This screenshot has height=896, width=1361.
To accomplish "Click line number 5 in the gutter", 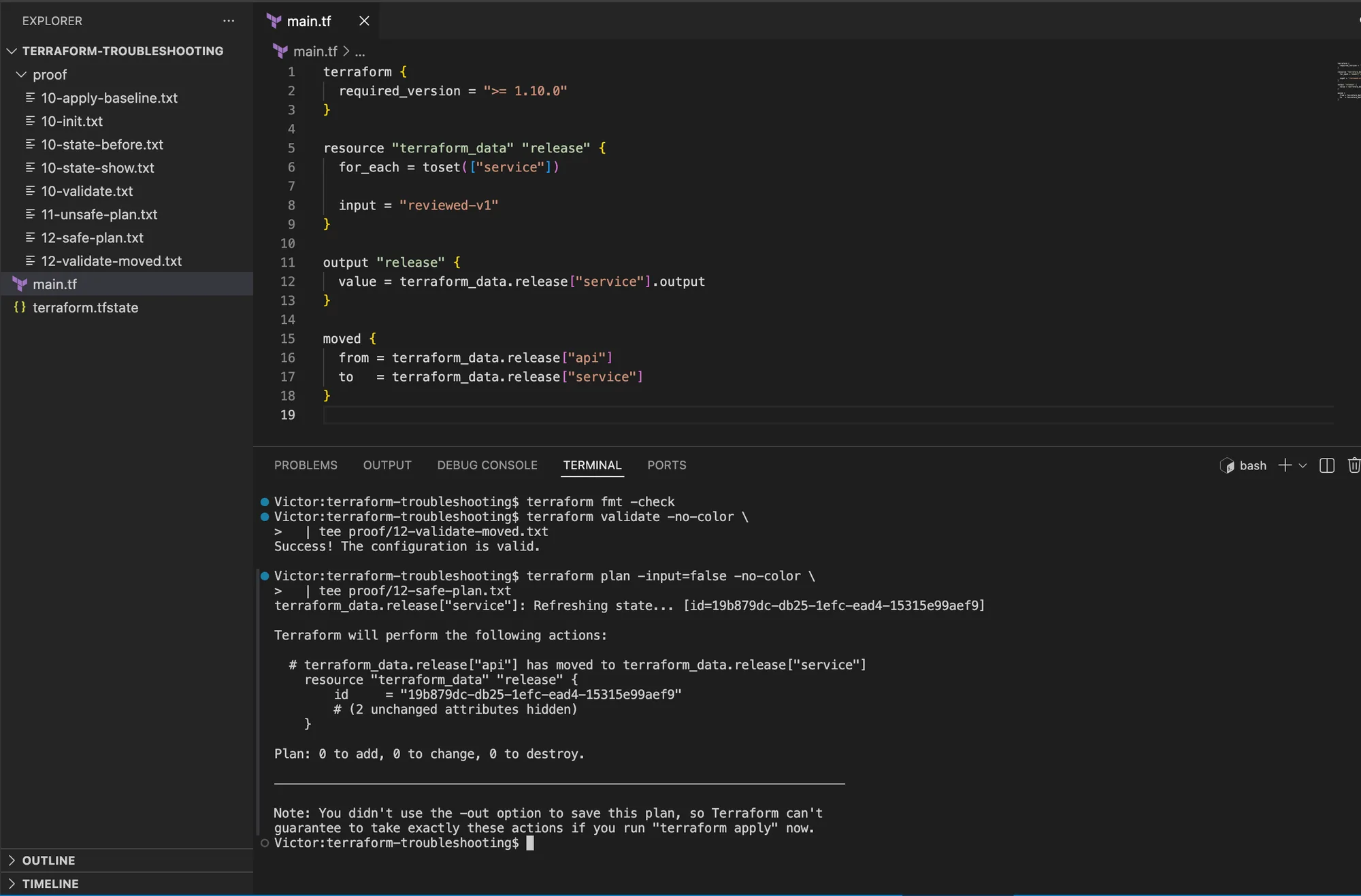I will coord(291,148).
